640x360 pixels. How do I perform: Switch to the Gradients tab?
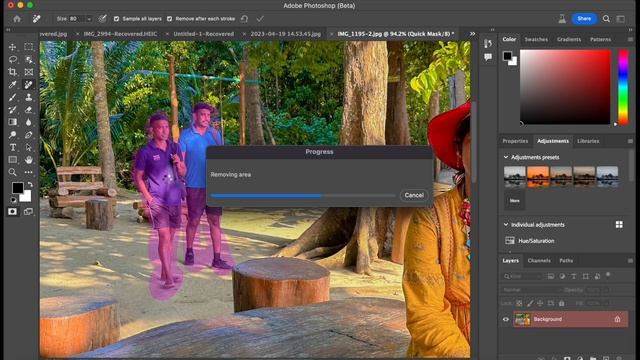pyautogui.click(x=569, y=40)
